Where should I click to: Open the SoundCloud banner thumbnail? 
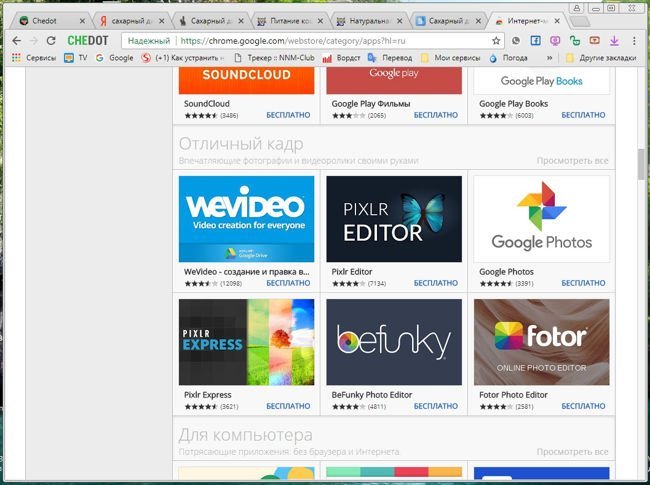tap(246, 80)
